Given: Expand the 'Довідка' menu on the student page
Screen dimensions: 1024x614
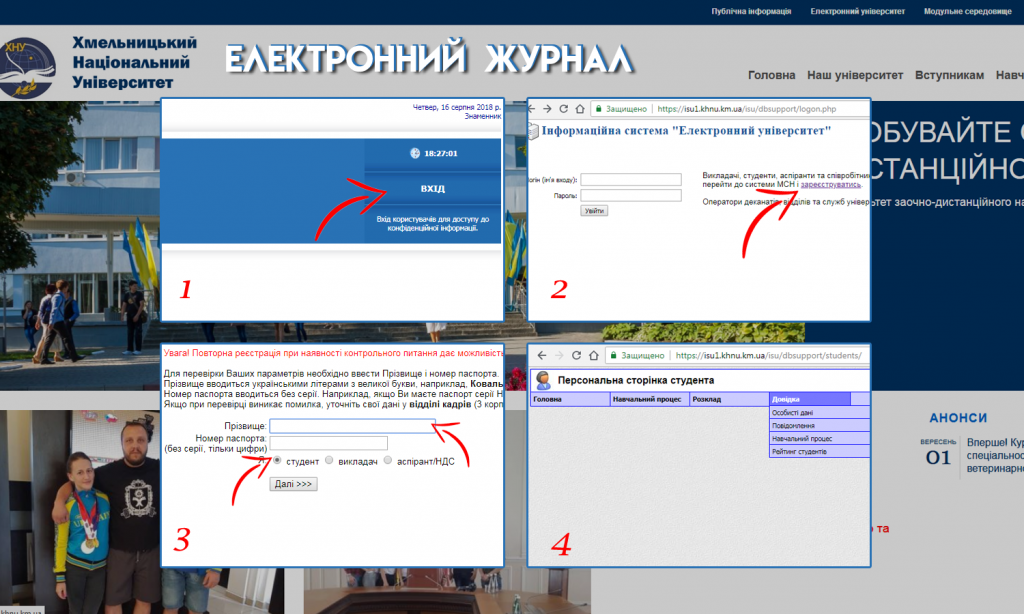Looking at the screenshot, I should point(810,399).
